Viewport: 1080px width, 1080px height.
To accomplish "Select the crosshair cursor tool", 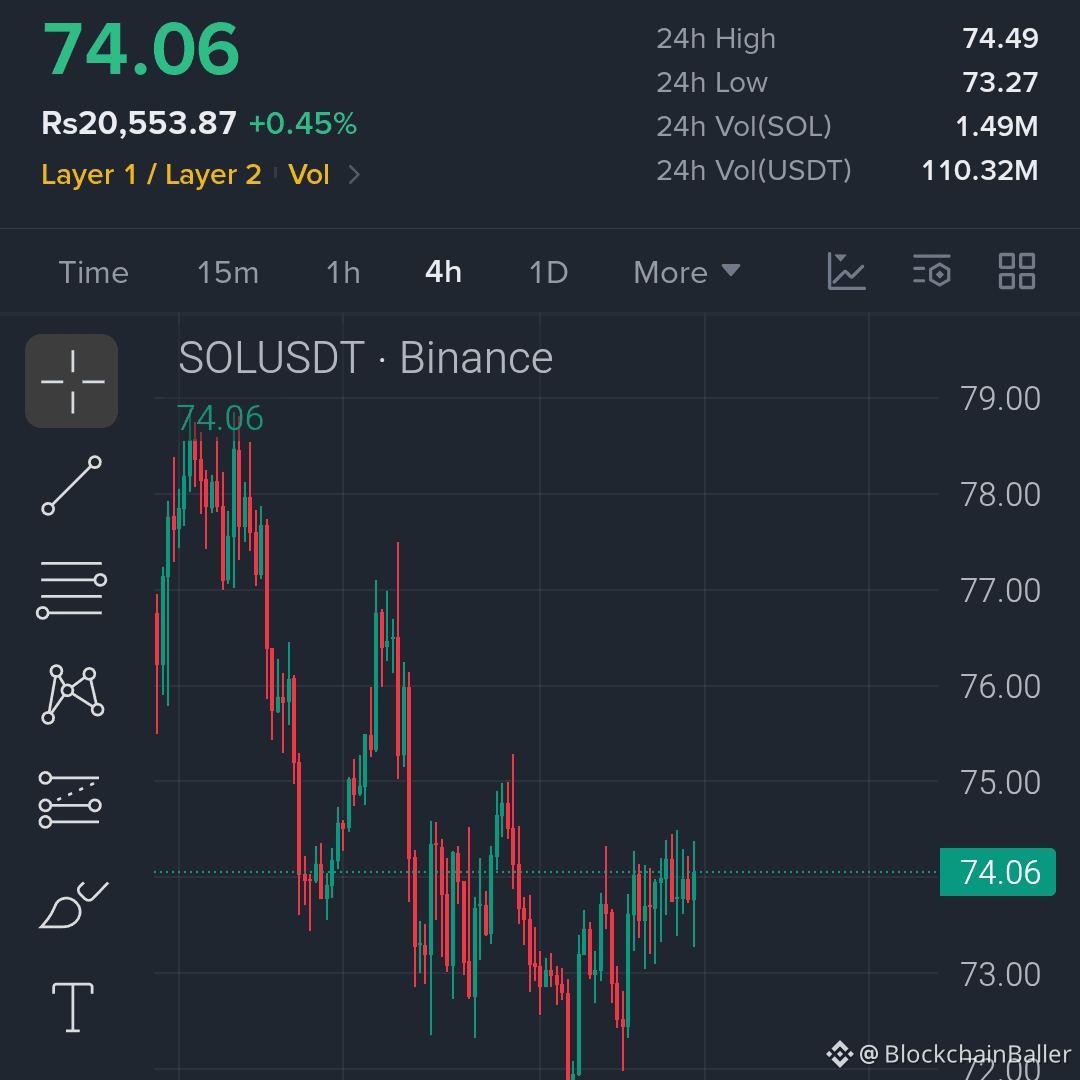I will [72, 381].
